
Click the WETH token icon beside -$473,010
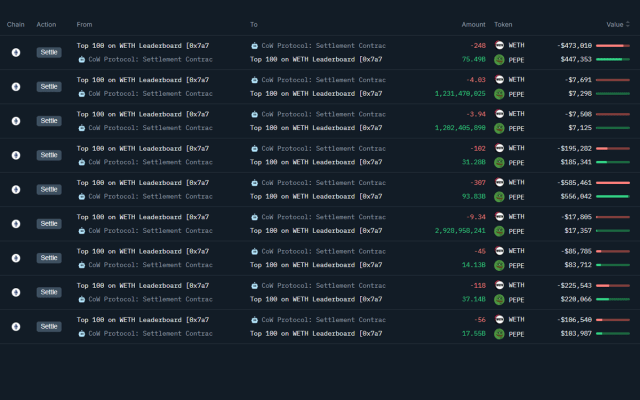click(499, 45)
